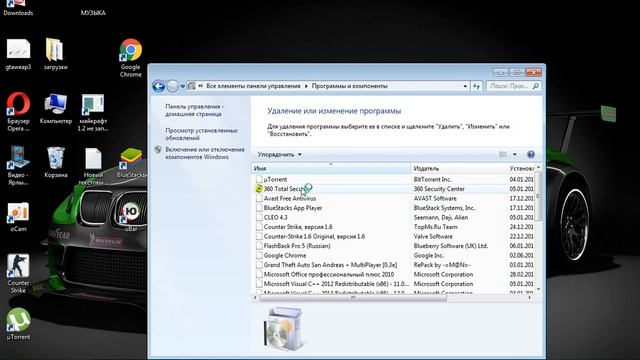Select the Downloads desktop folder
The width and height of the screenshot is (640, 360).
(x=18, y=8)
